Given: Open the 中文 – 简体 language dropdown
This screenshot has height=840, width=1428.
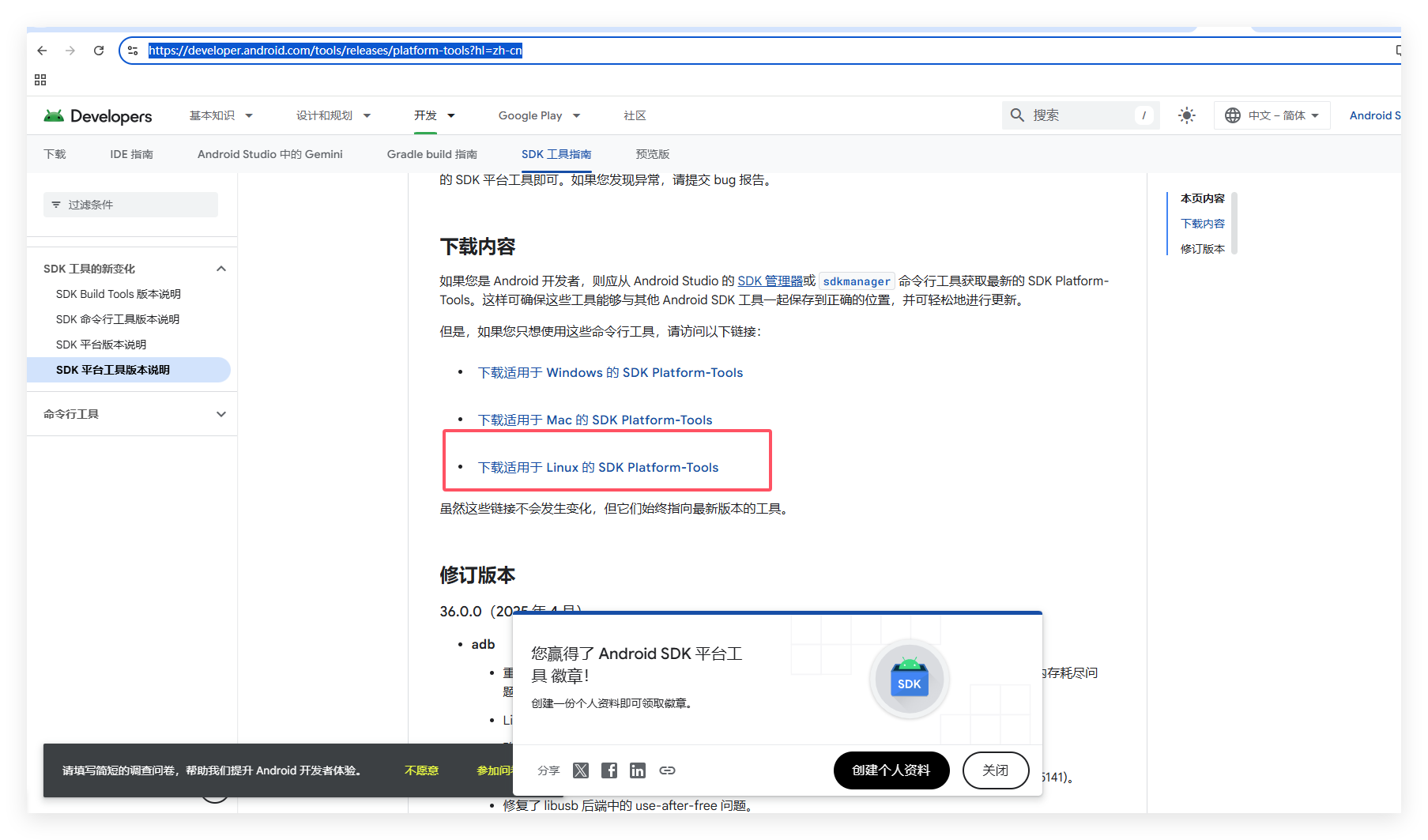Looking at the screenshot, I should coord(1272,115).
